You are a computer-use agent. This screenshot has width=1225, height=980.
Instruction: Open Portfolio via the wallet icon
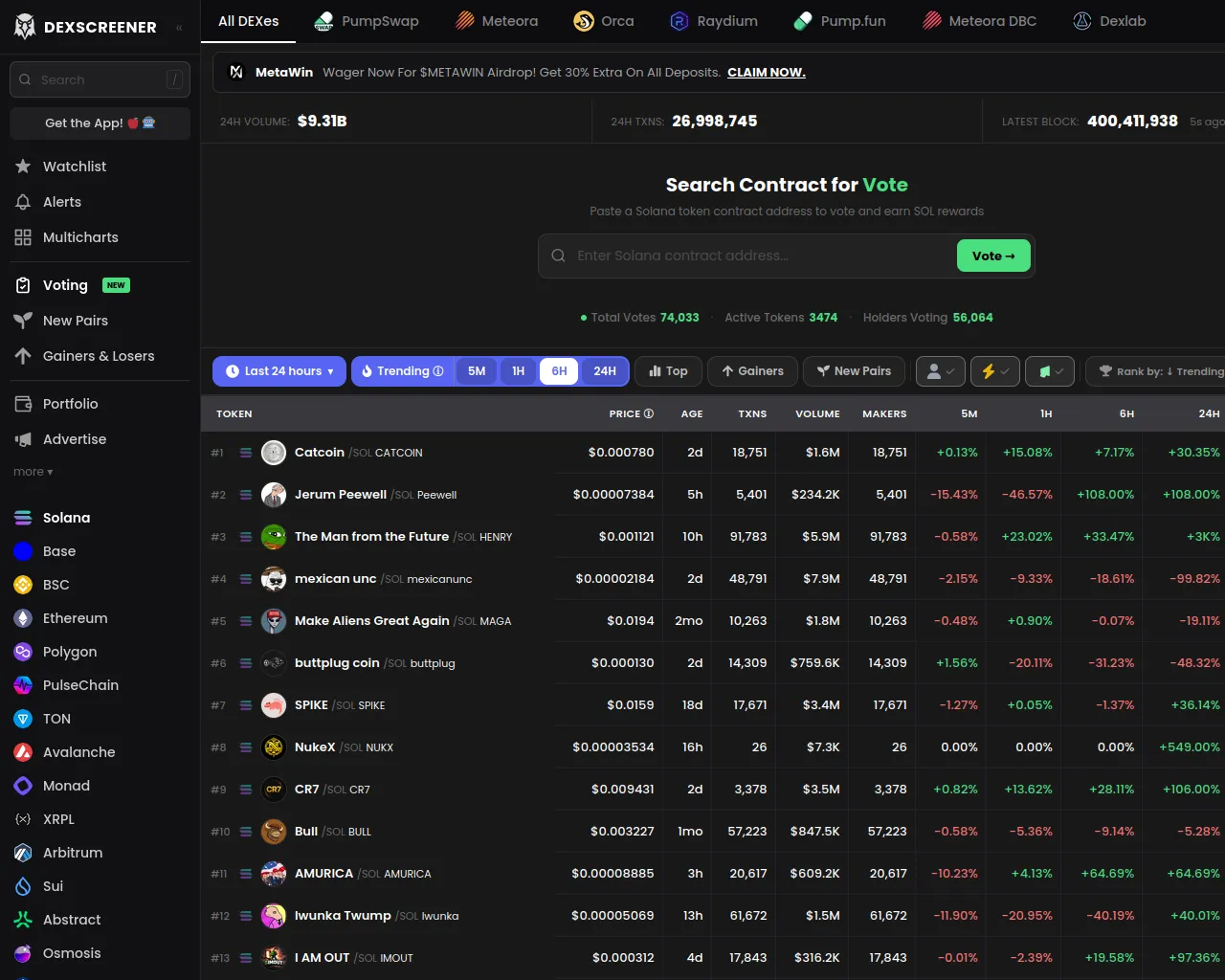pyautogui.click(x=23, y=404)
